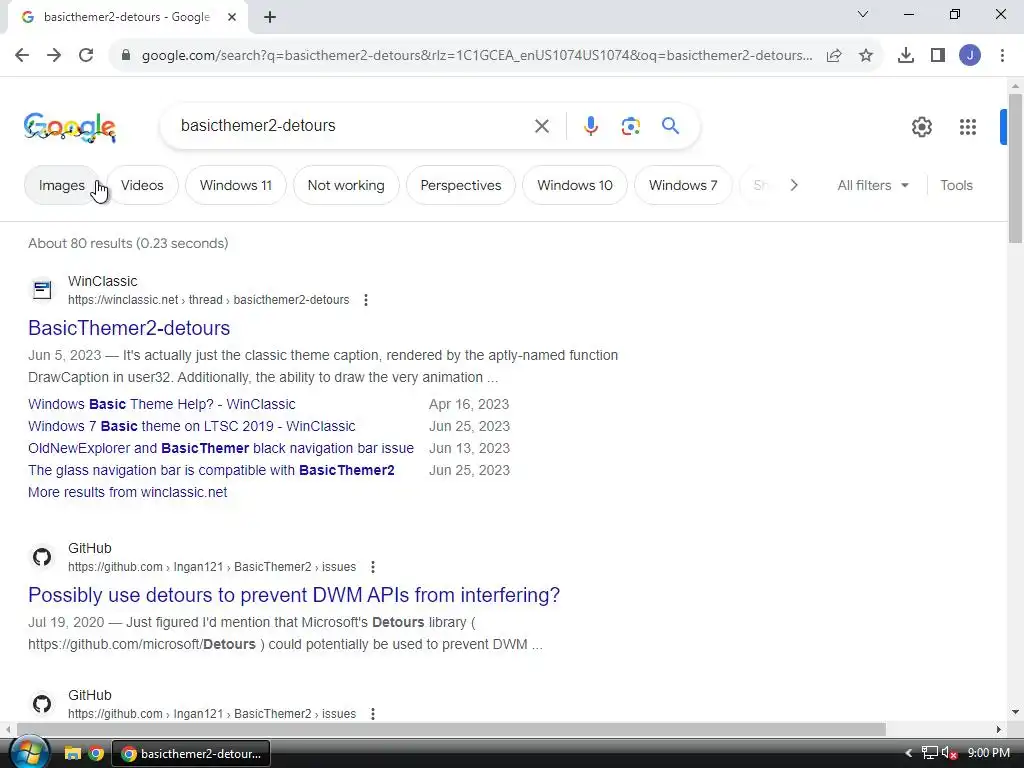Apply the Windows 11 filter chip
Viewport: 1024px width, 768px height.
point(236,185)
